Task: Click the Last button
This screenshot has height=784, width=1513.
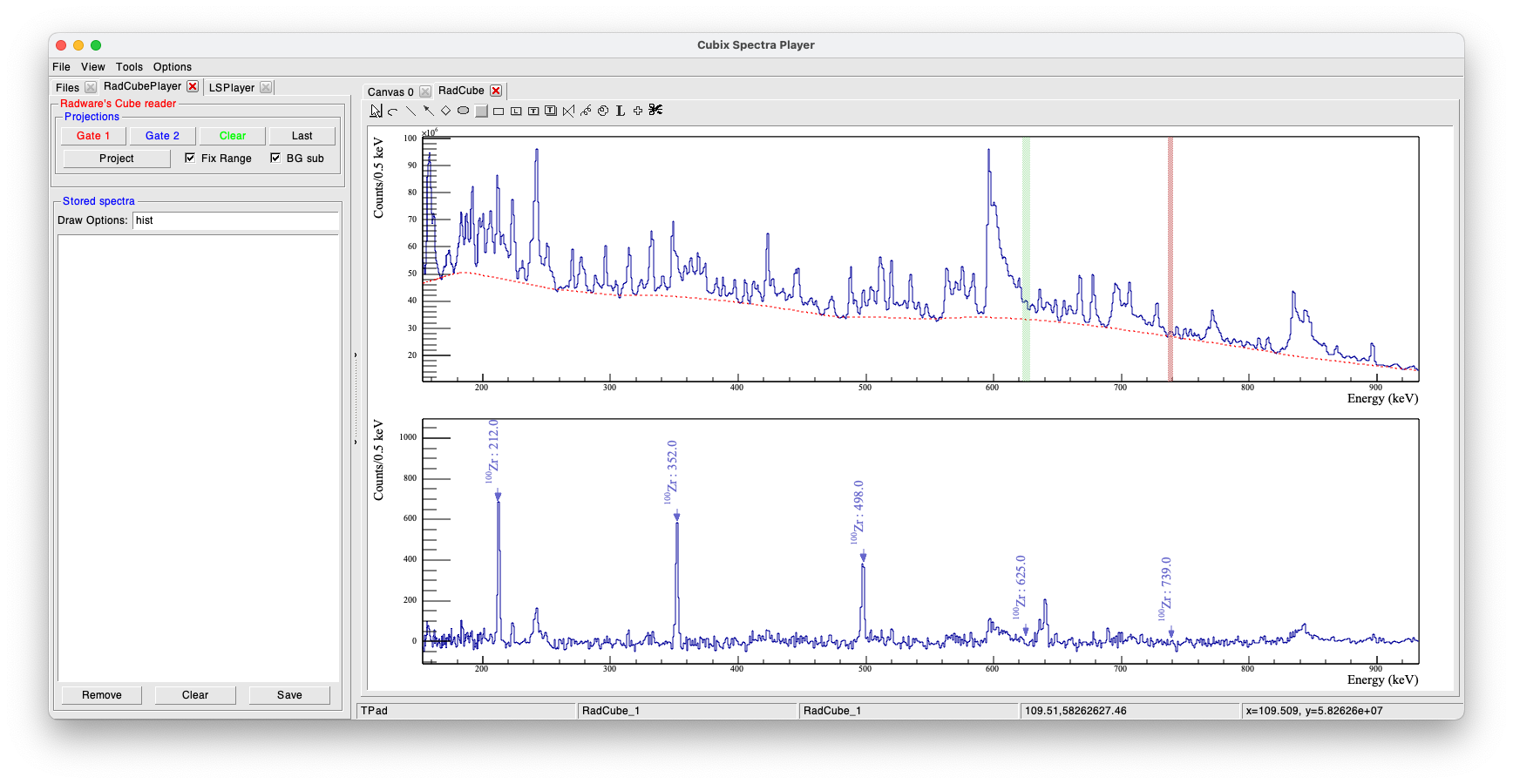Action: click(x=302, y=136)
